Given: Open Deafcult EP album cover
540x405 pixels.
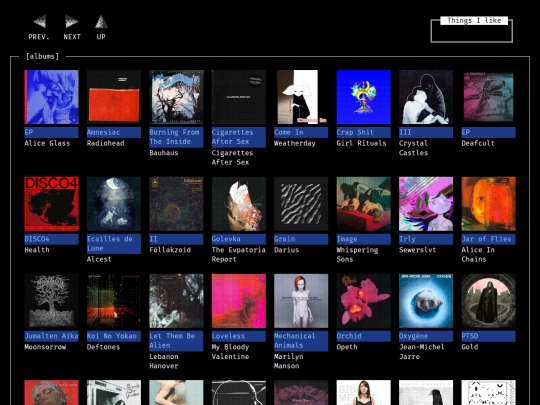Looking at the screenshot, I should (488, 97).
